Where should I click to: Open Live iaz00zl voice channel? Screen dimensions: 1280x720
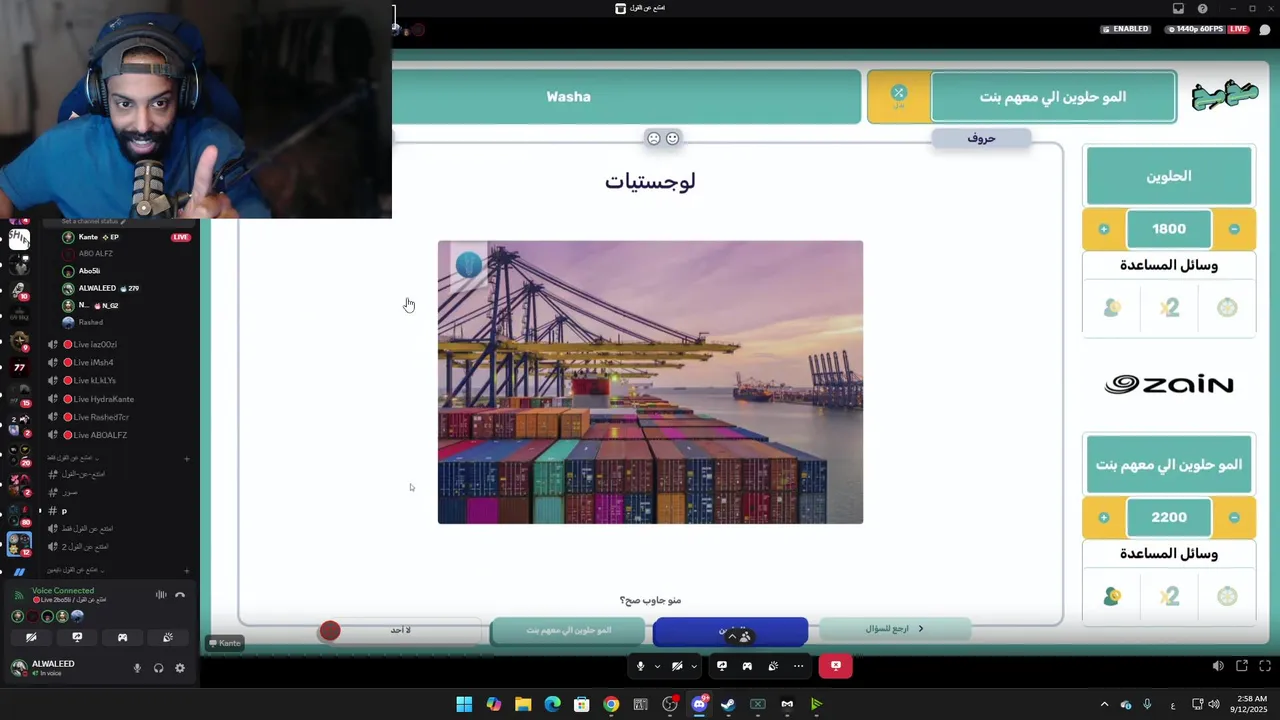click(94, 344)
